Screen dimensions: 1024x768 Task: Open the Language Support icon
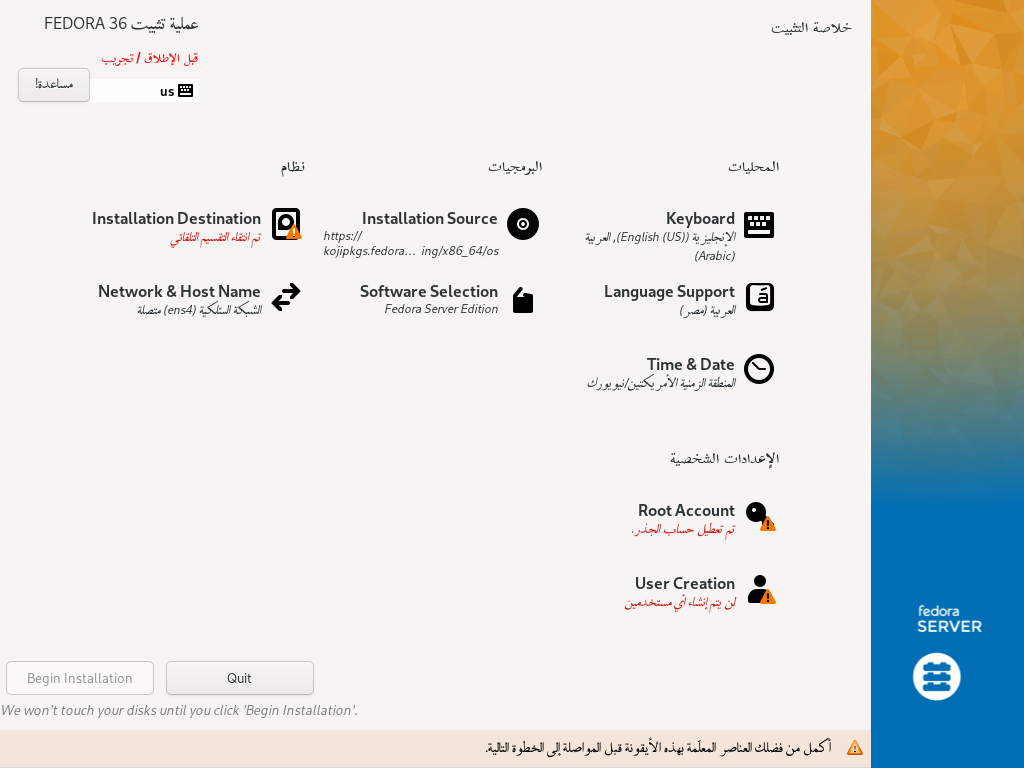[760, 297]
